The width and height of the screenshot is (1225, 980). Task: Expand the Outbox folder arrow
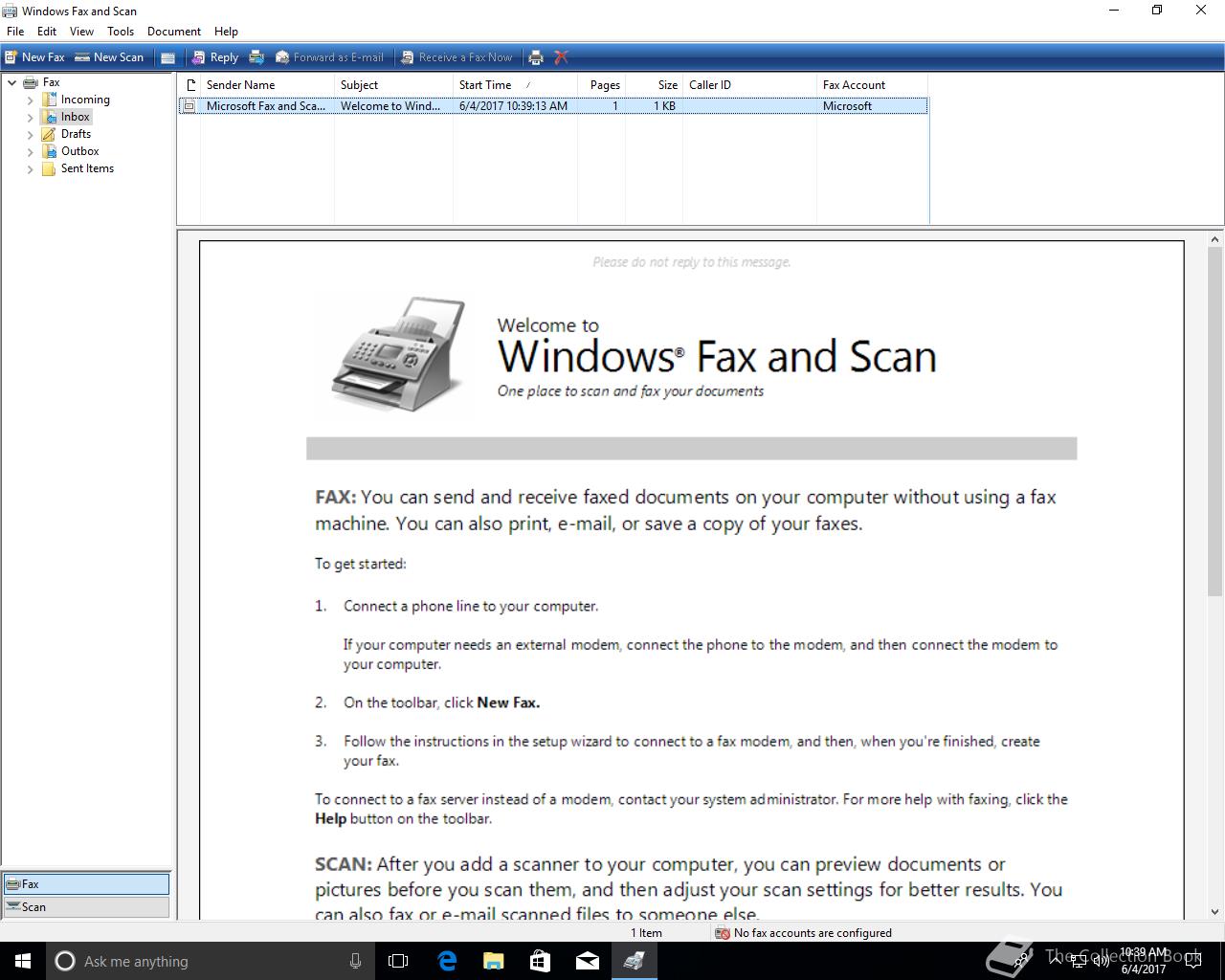(x=30, y=151)
